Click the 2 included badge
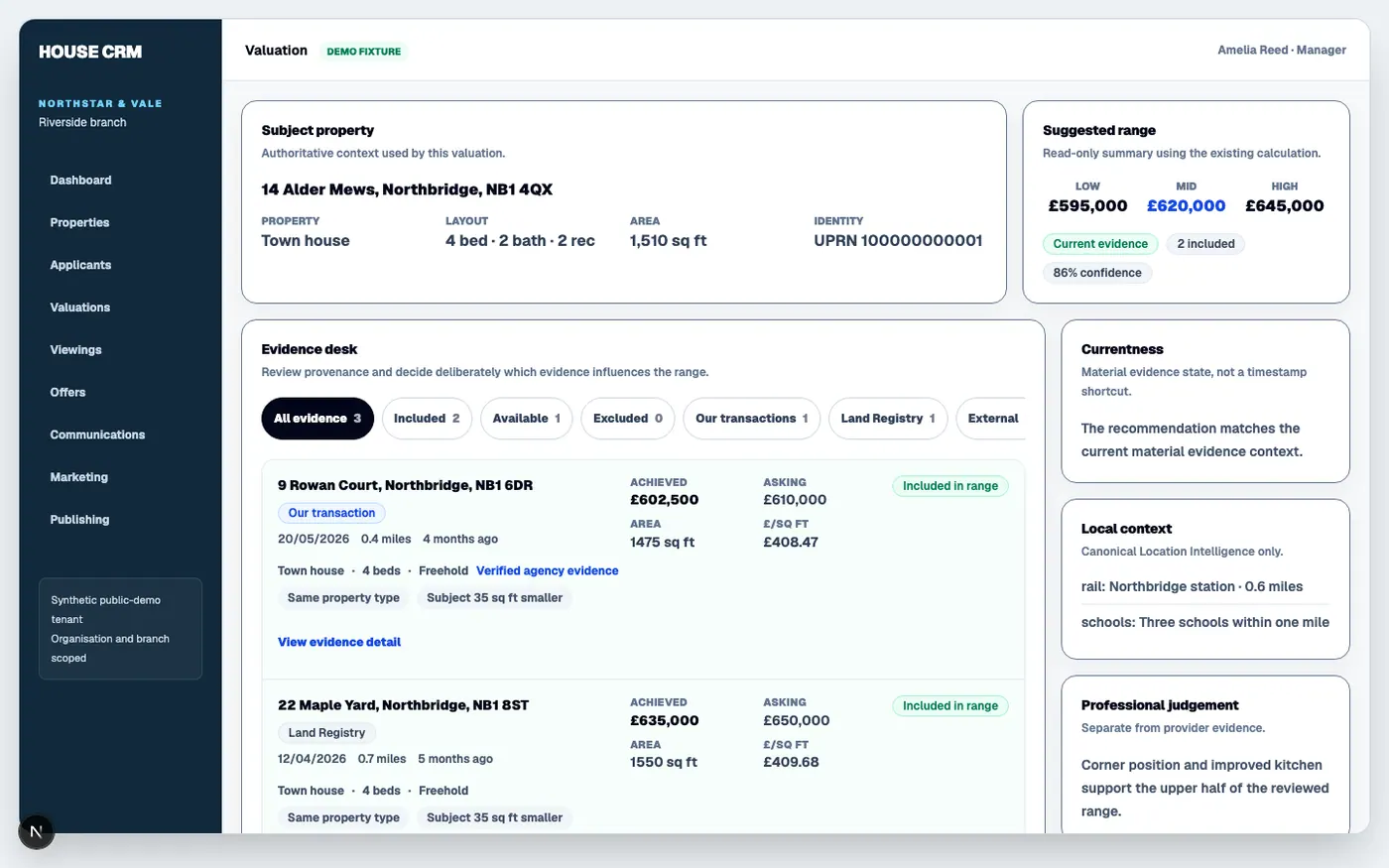Screen dimensions: 1389x868 (x=1205, y=244)
